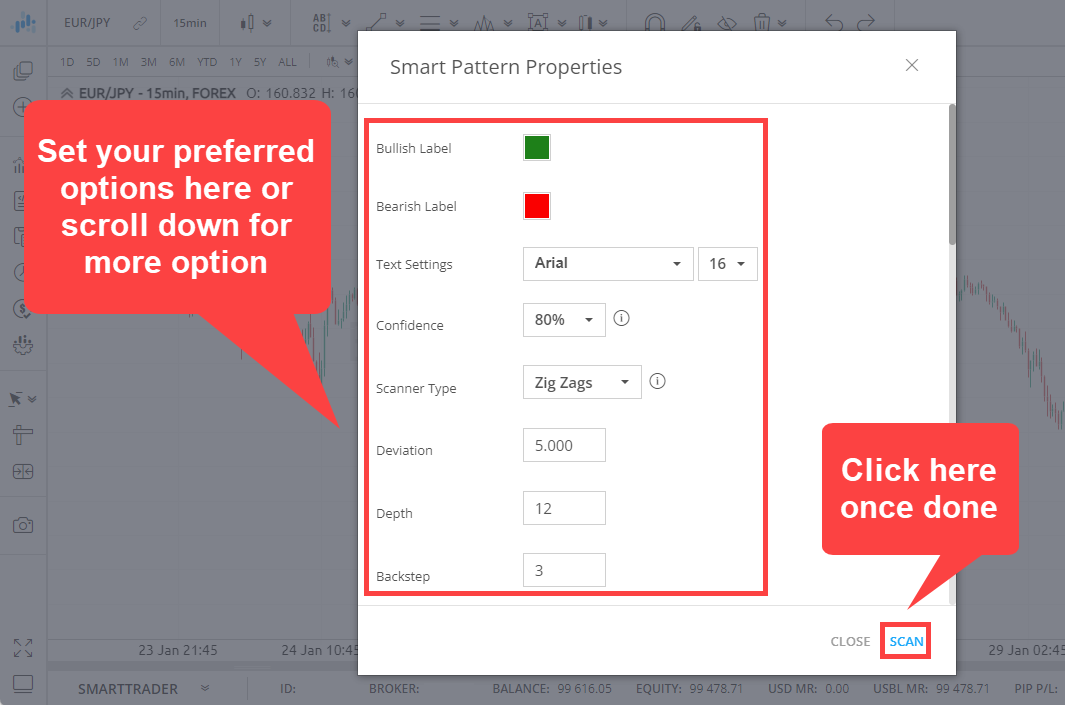Hide all drawings with the eye icon
This screenshot has width=1065, height=705.
(727, 22)
